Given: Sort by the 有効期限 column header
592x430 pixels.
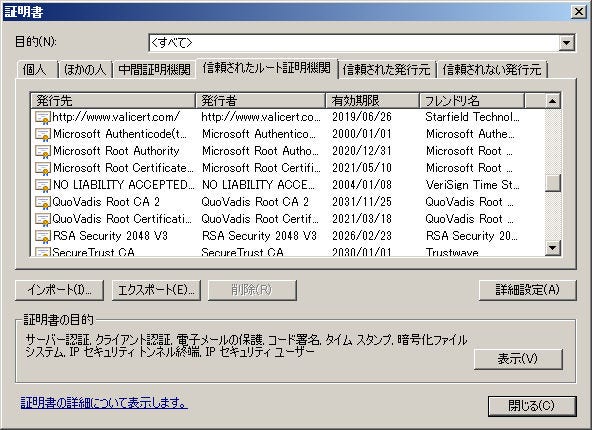Looking at the screenshot, I should pos(372,101).
